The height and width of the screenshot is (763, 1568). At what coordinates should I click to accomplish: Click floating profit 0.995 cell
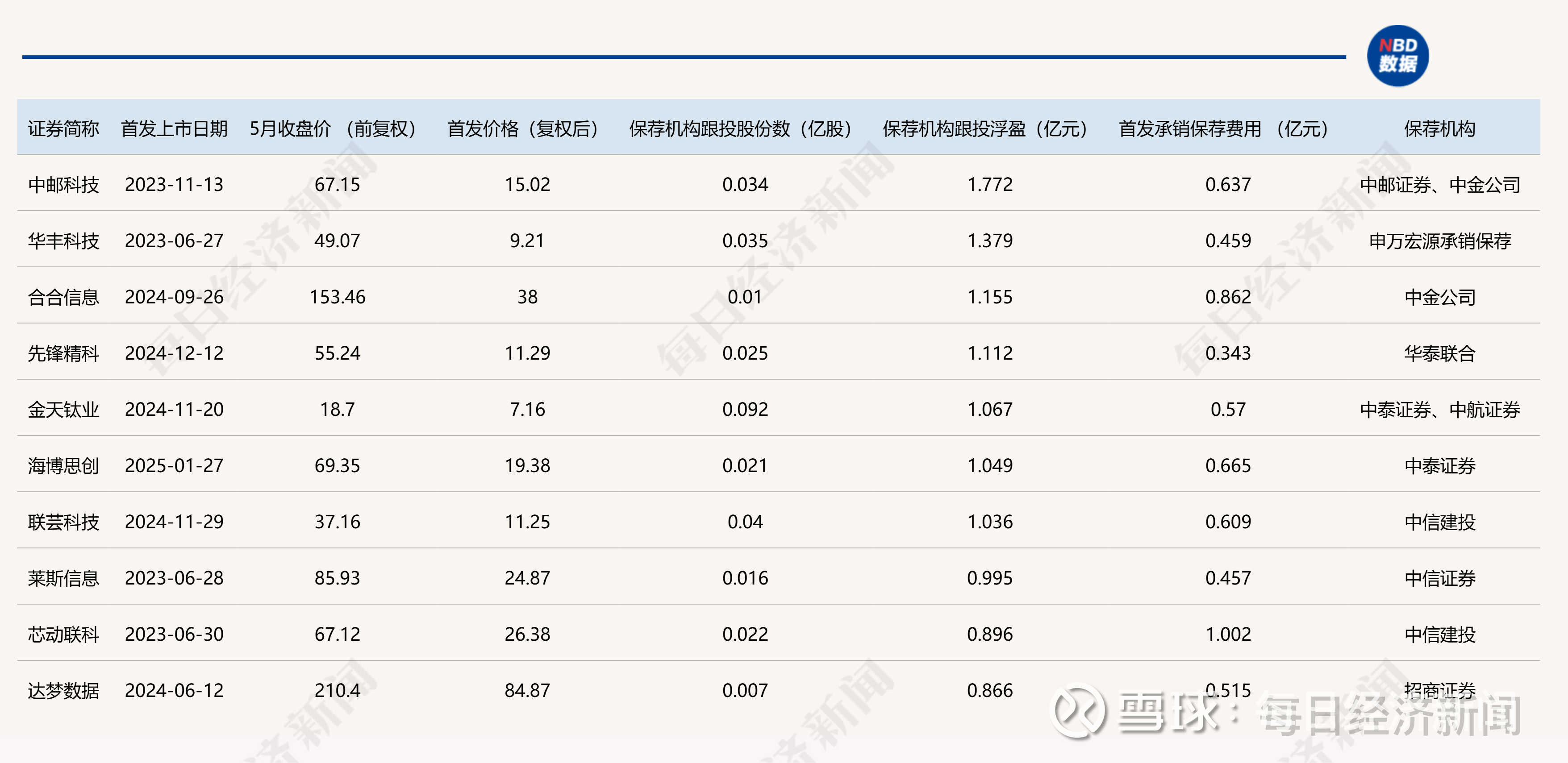(x=990, y=578)
